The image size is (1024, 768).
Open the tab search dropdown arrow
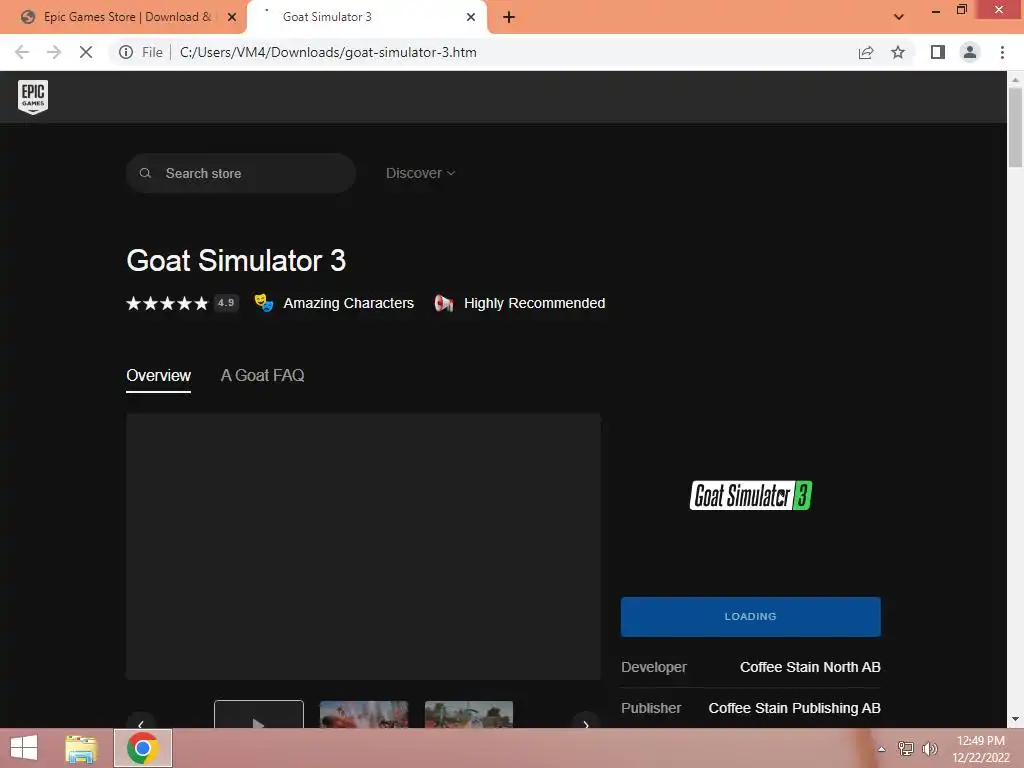899,17
